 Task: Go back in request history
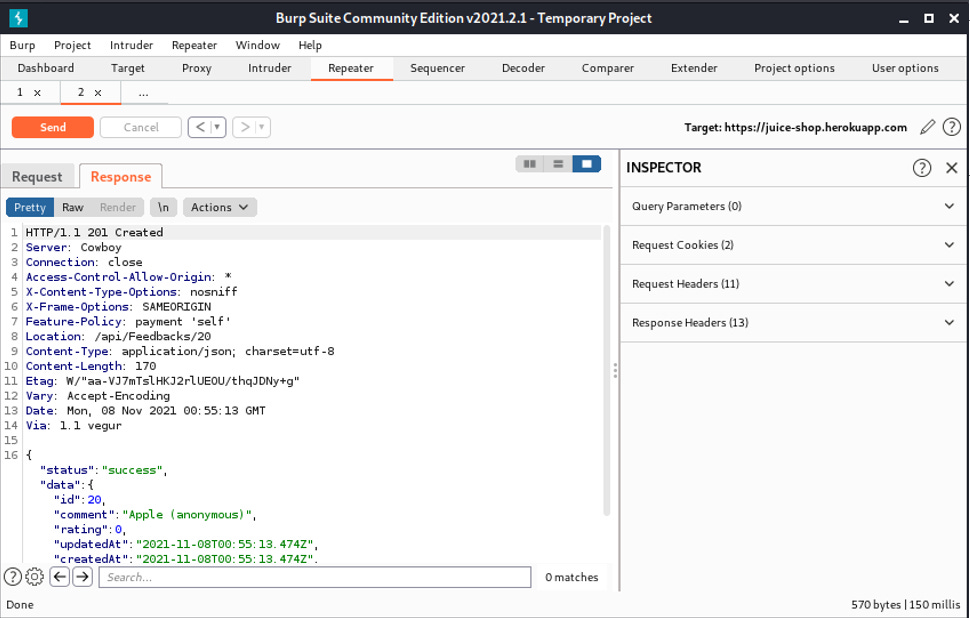[200, 127]
